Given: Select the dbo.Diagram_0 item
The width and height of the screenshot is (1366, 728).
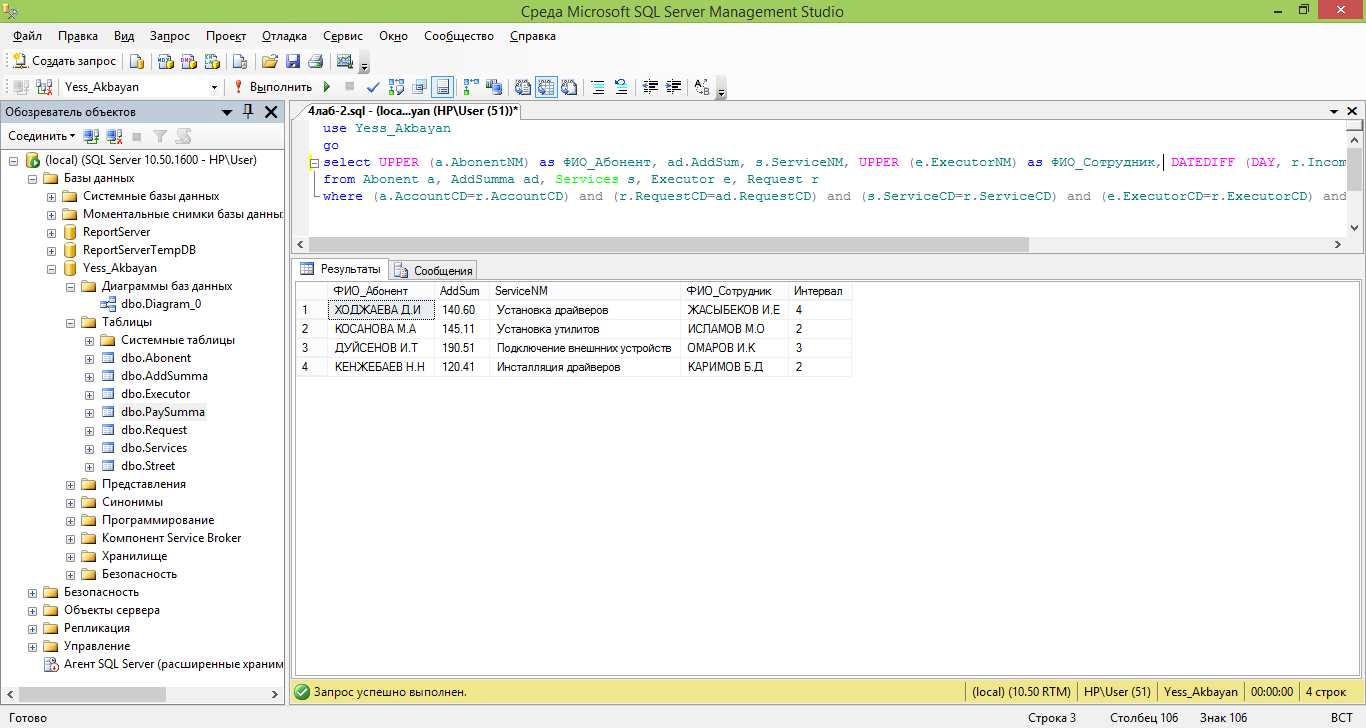Looking at the screenshot, I should tap(161, 304).
